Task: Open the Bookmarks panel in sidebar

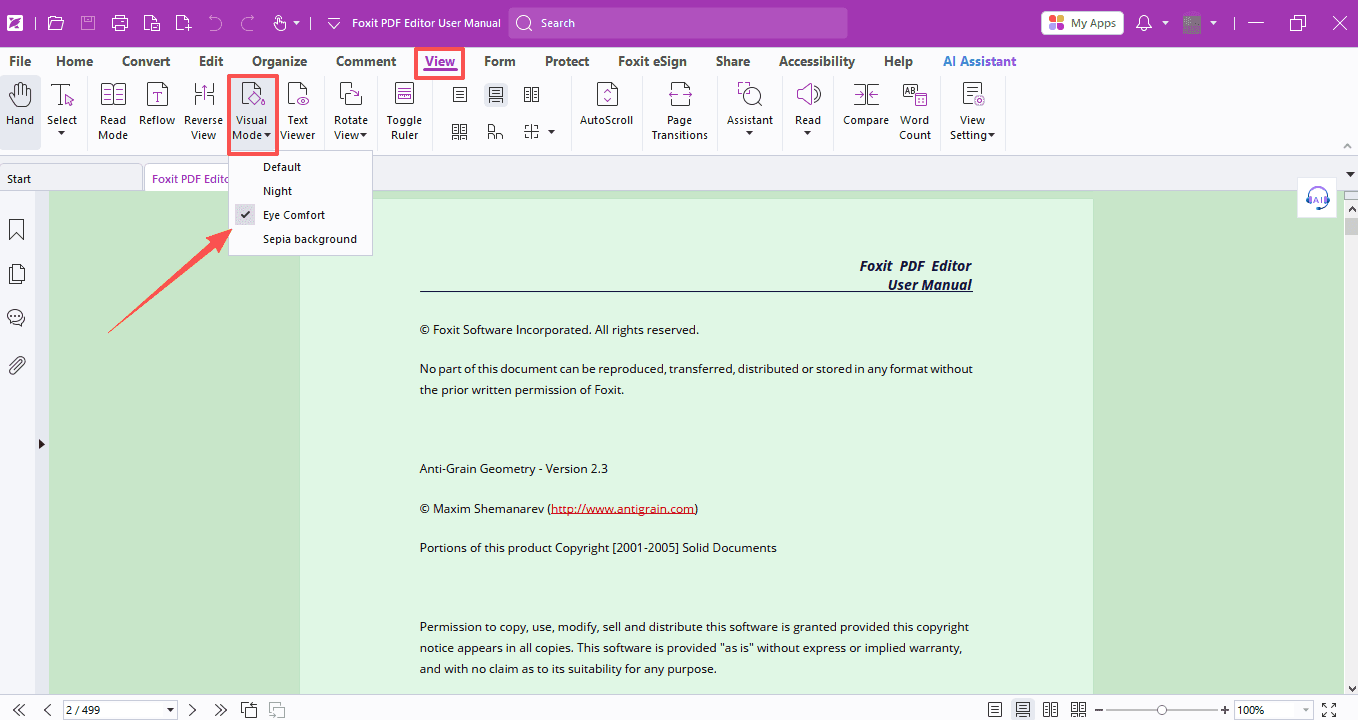Action: (x=16, y=230)
